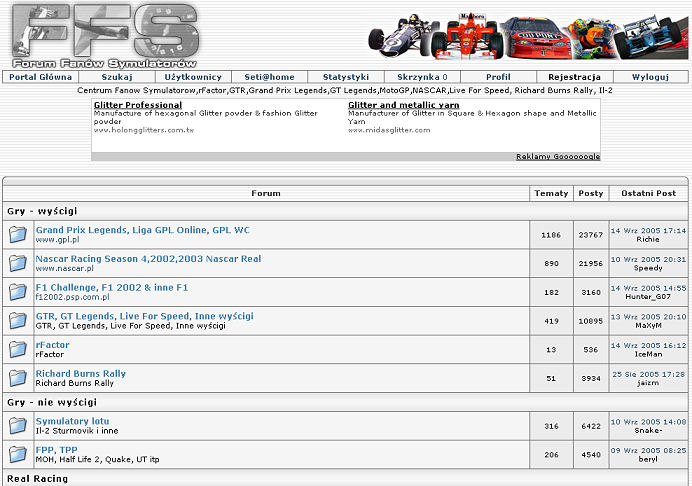The height and width of the screenshot is (486, 692).
Task: Click the folder icon beside Richard Burns Rally
Action: pyautogui.click(x=18, y=378)
